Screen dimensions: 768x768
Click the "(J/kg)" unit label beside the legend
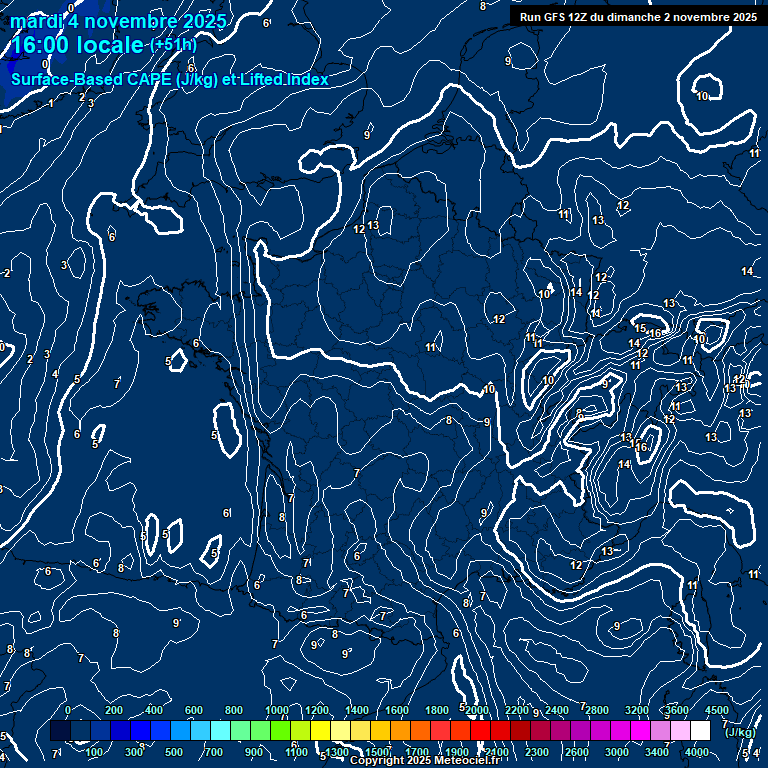[x=740, y=733]
